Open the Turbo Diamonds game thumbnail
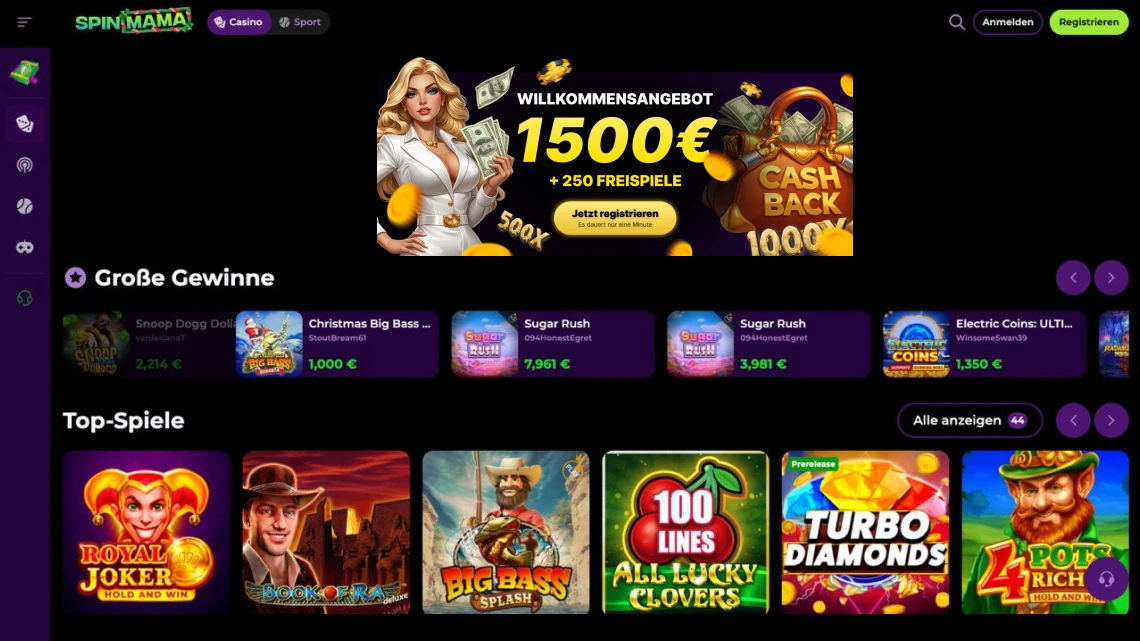This screenshot has height=641, width=1140. (865, 532)
